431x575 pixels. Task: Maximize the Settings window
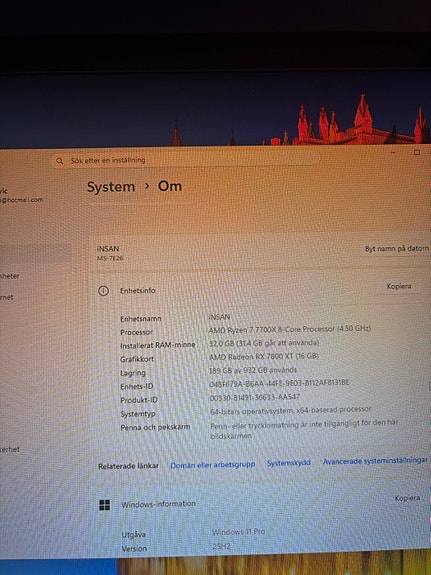tap(417, 152)
